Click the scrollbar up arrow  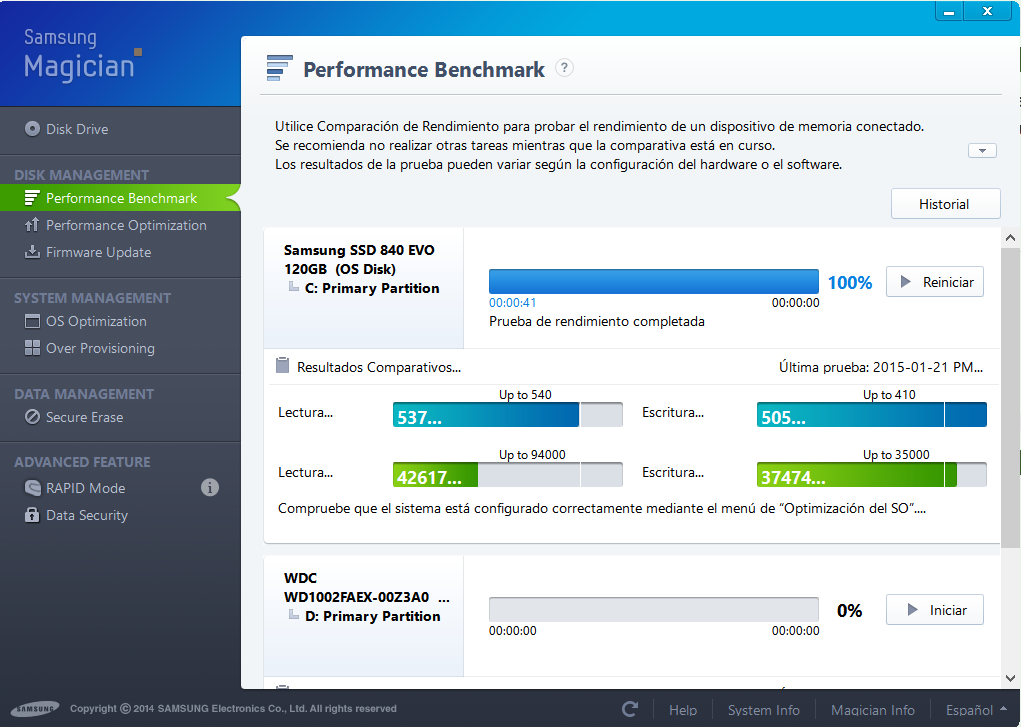1011,238
